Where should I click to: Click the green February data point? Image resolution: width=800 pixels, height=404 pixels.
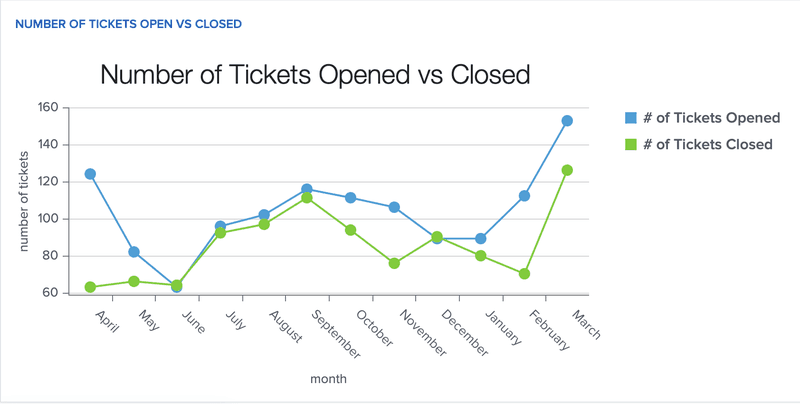click(x=524, y=274)
